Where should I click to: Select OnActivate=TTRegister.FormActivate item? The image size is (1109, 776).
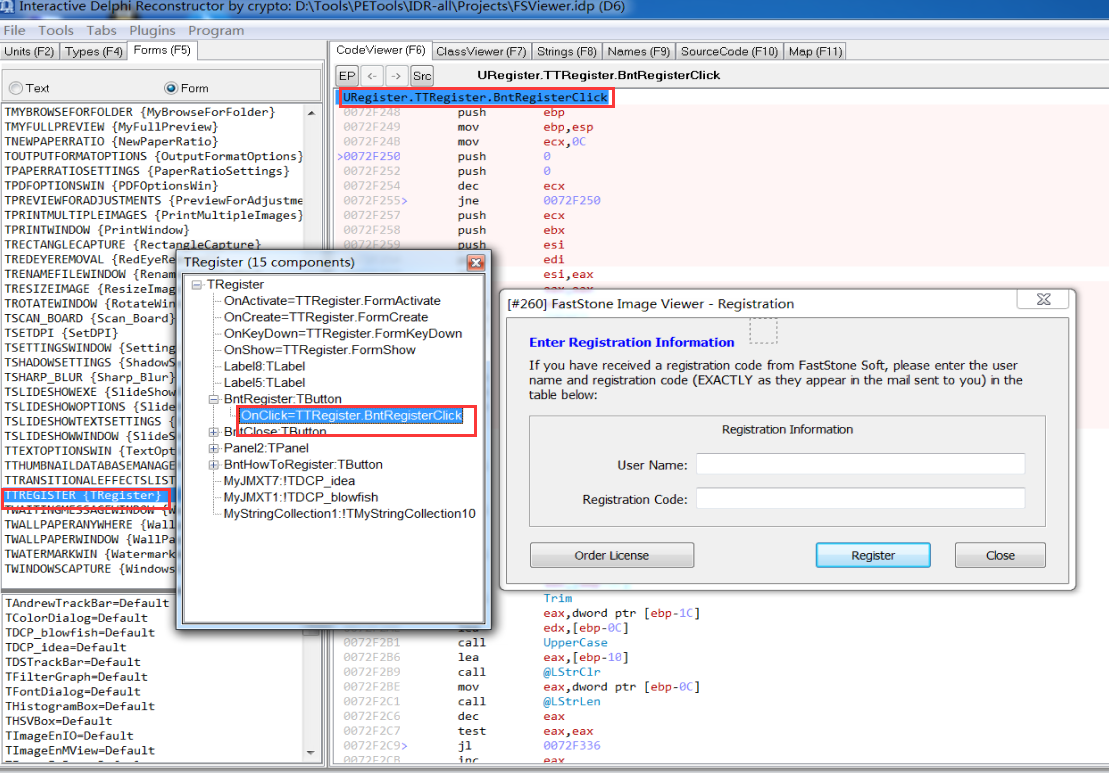coord(332,301)
